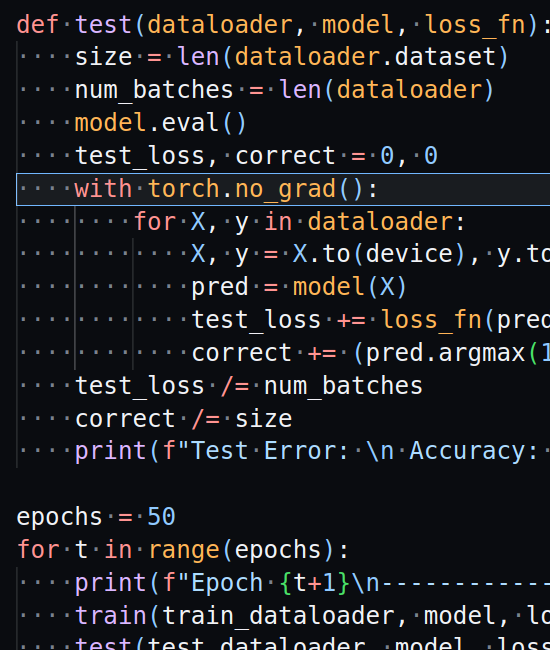550x650 pixels.
Task: Click 'range' in the for t loop
Action: [x=184, y=550]
